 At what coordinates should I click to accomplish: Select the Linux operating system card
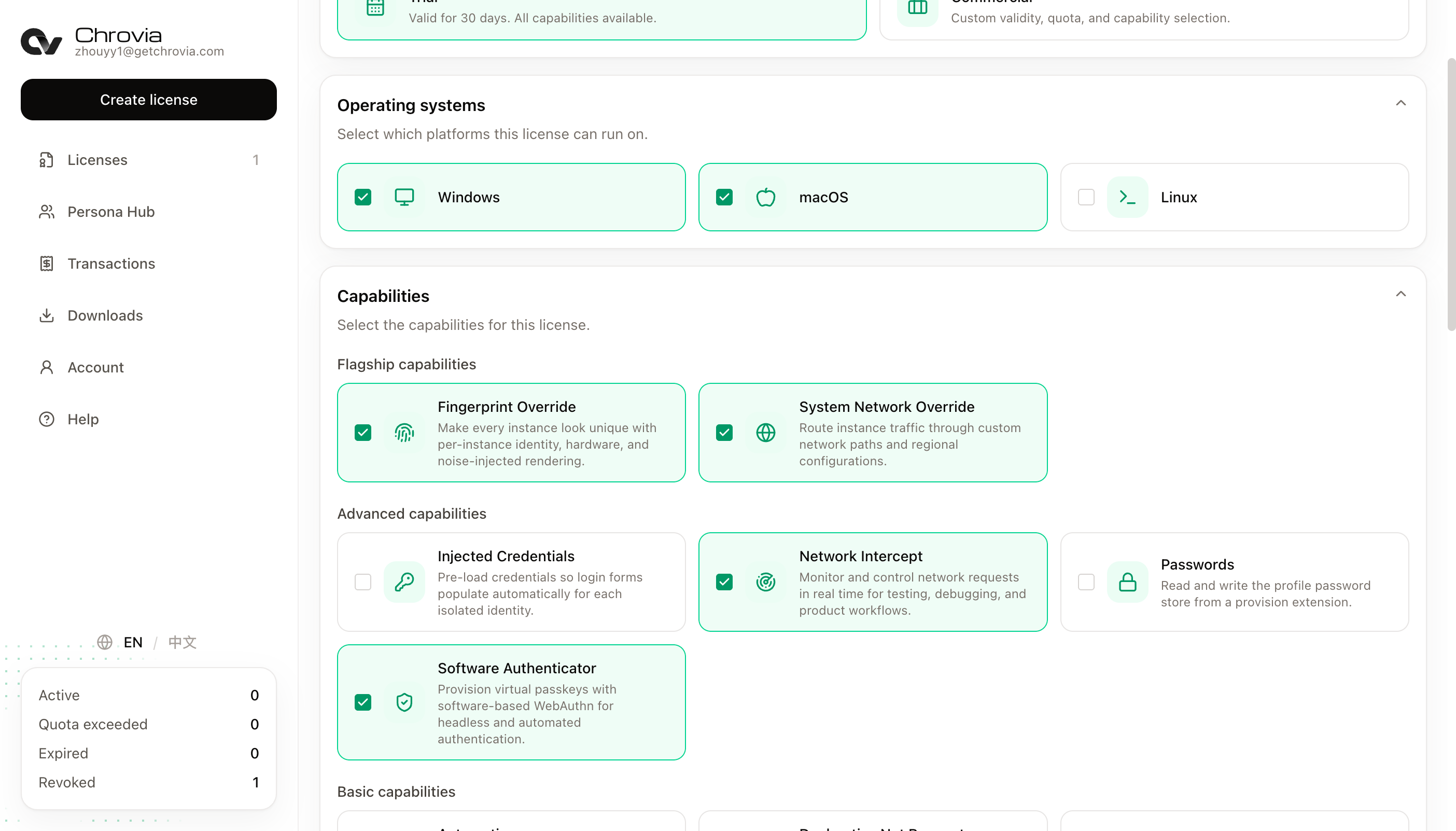click(1235, 197)
